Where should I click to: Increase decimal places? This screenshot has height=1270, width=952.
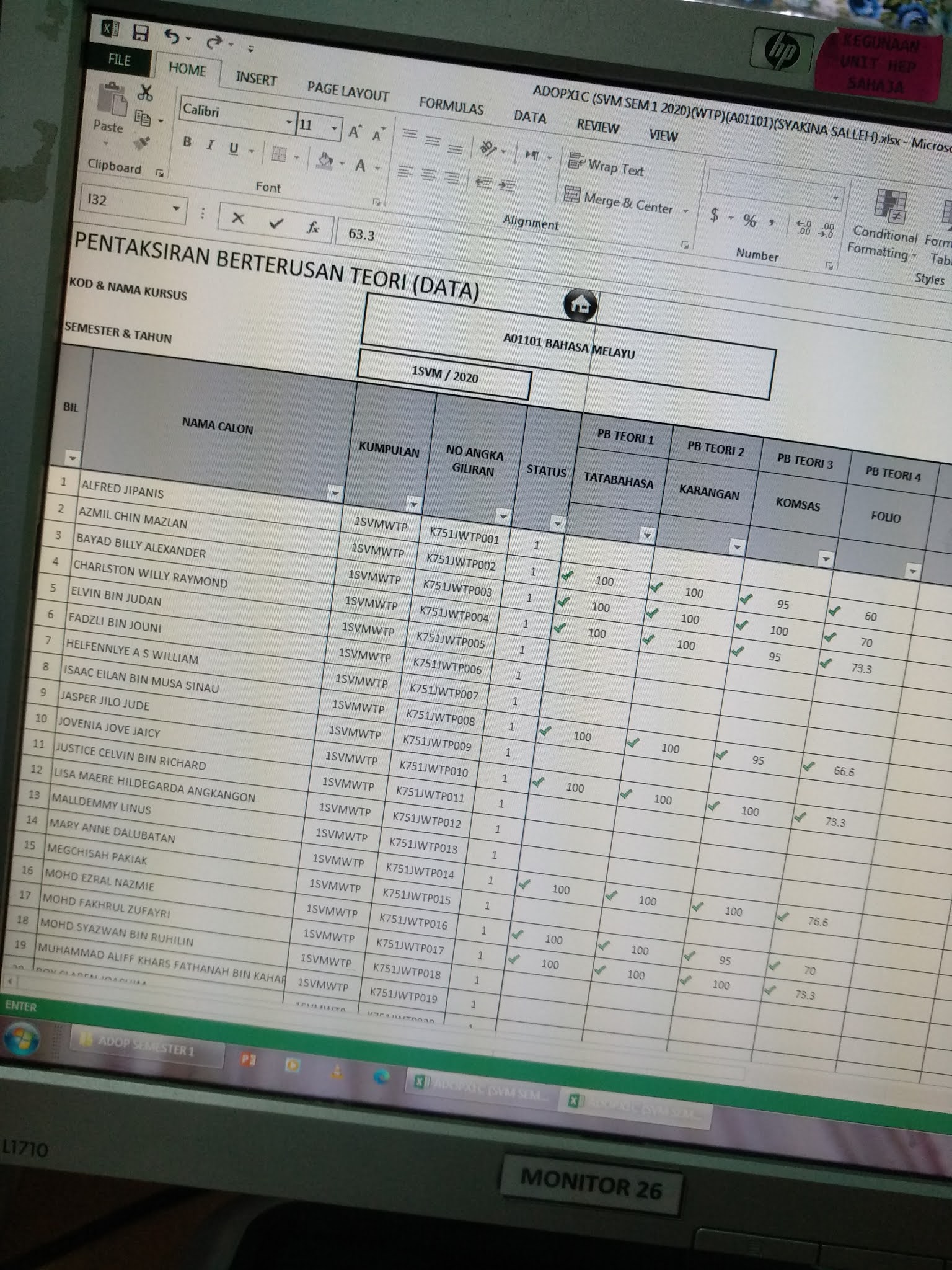804,228
